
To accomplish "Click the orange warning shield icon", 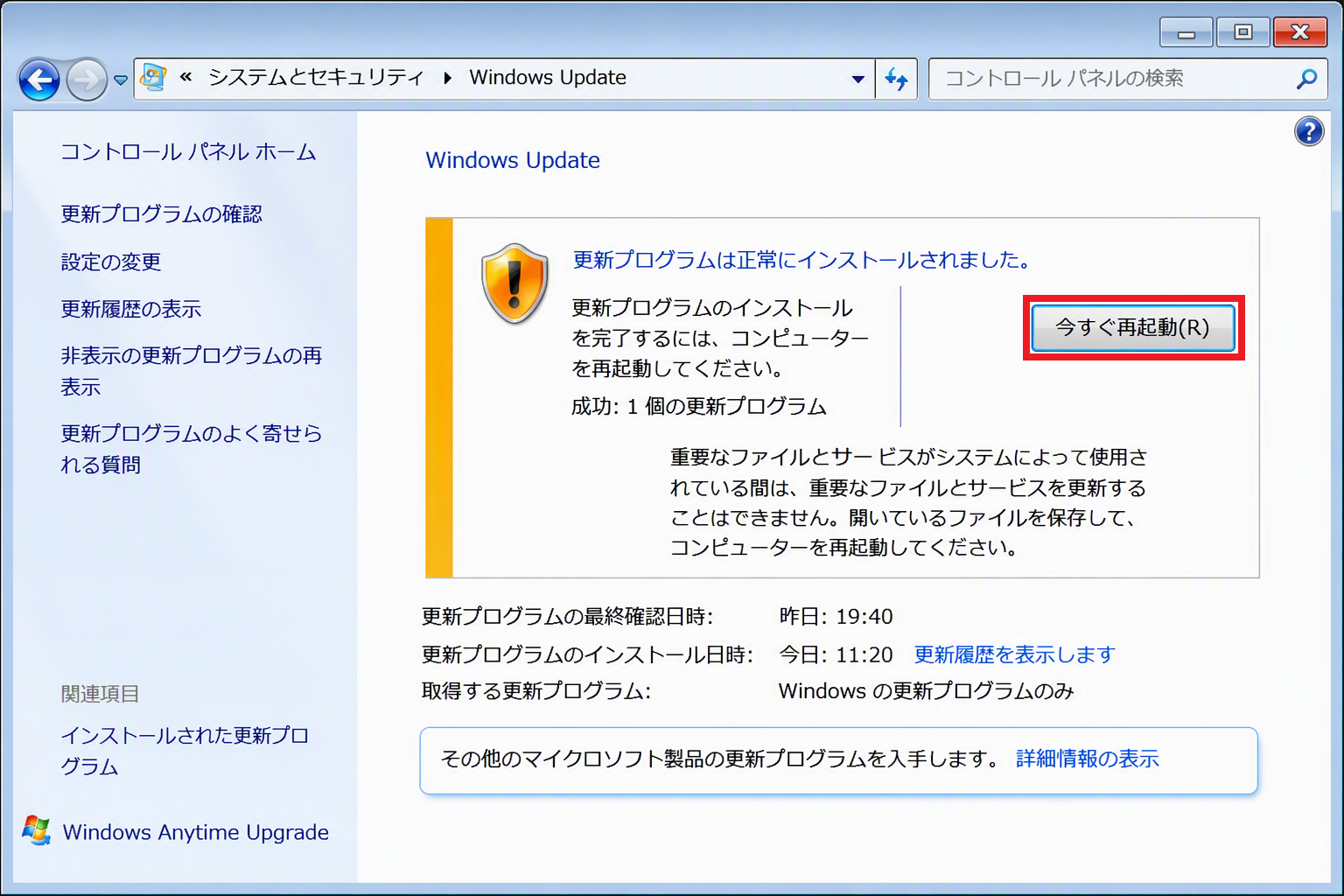I will [514, 283].
